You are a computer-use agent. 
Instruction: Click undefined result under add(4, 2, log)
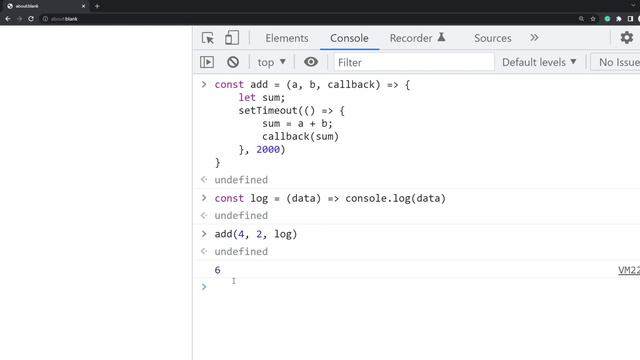point(241,251)
